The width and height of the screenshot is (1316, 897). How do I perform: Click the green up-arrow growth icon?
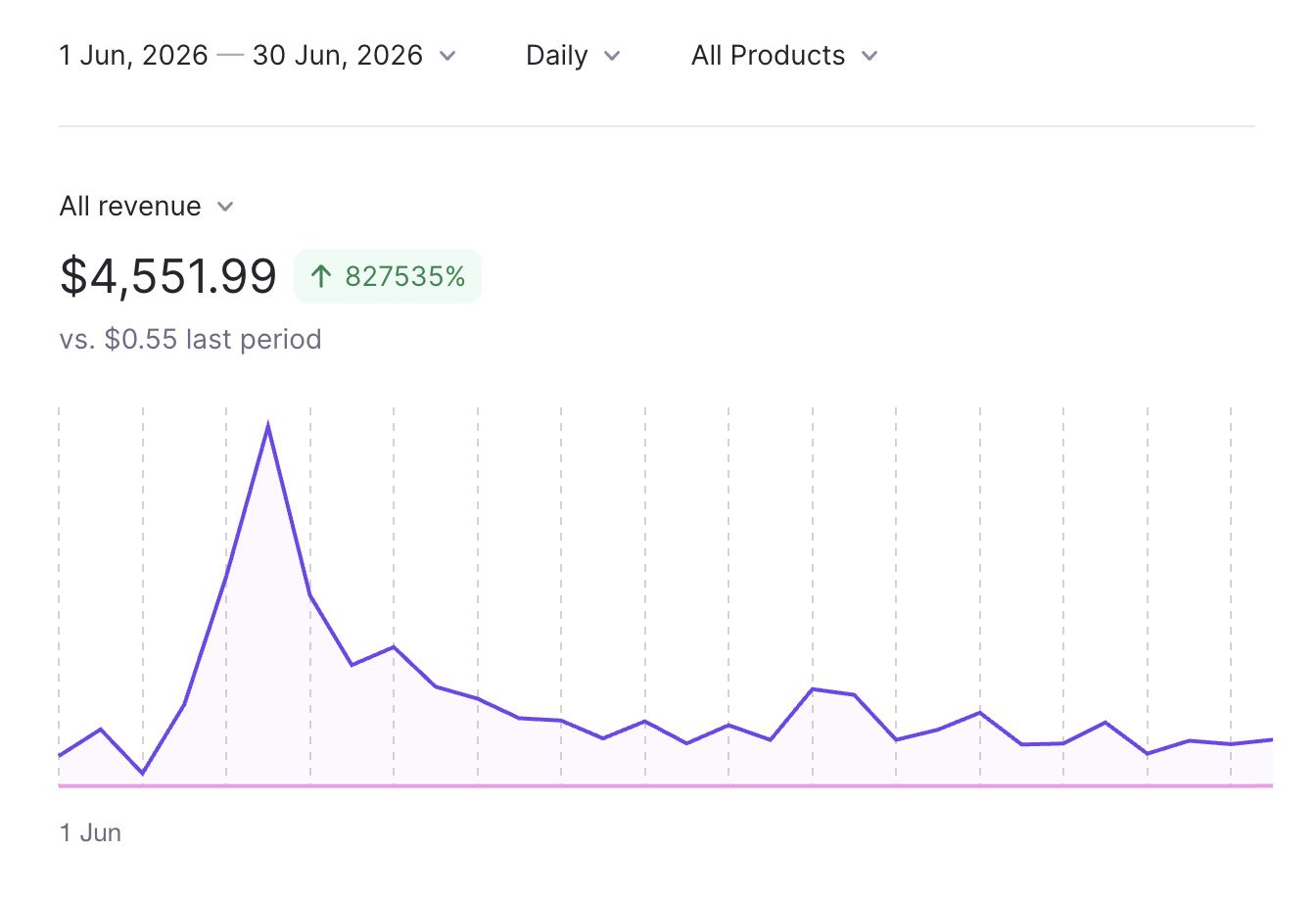click(x=320, y=276)
